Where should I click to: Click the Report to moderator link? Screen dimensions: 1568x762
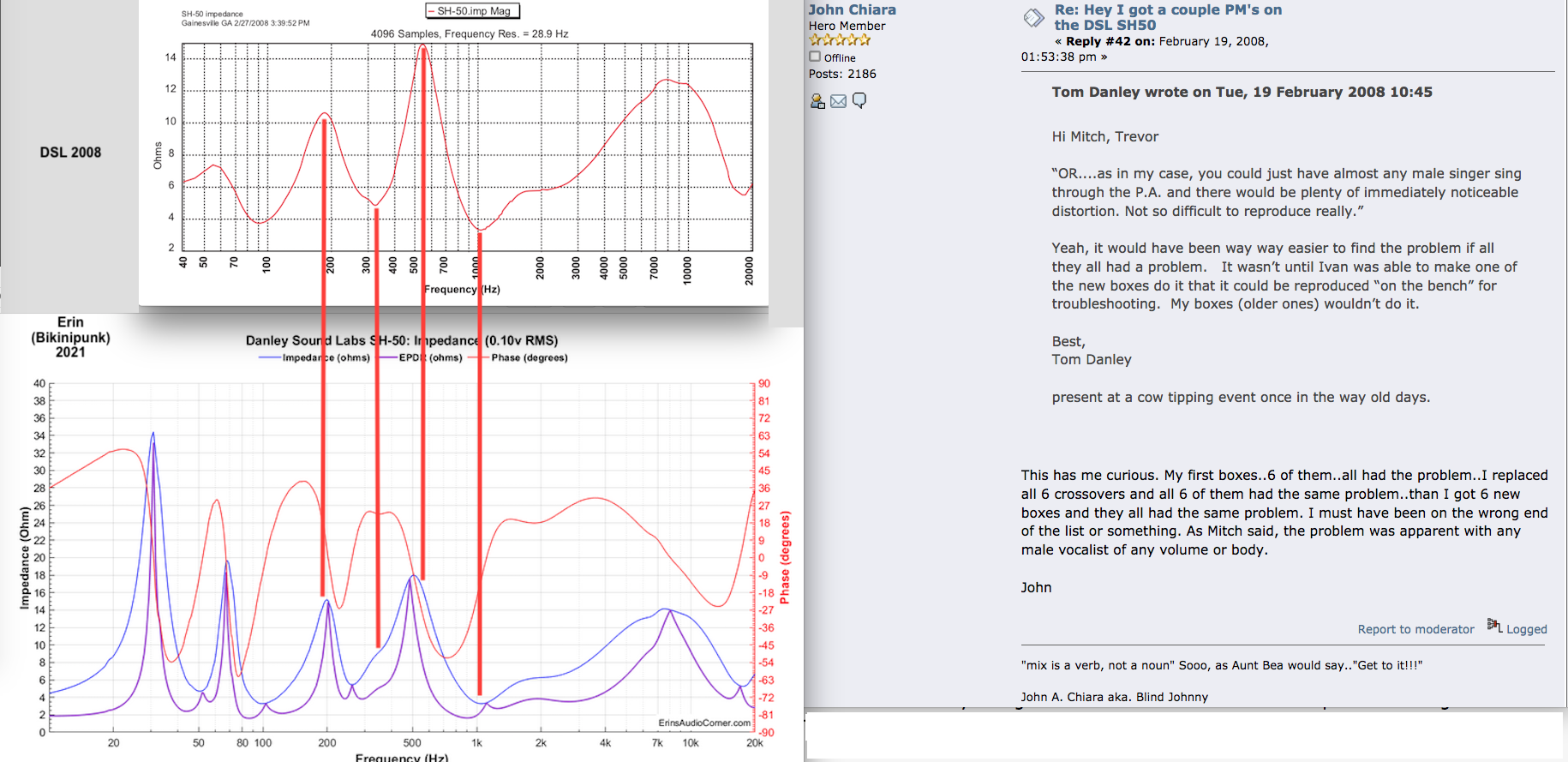(1415, 629)
